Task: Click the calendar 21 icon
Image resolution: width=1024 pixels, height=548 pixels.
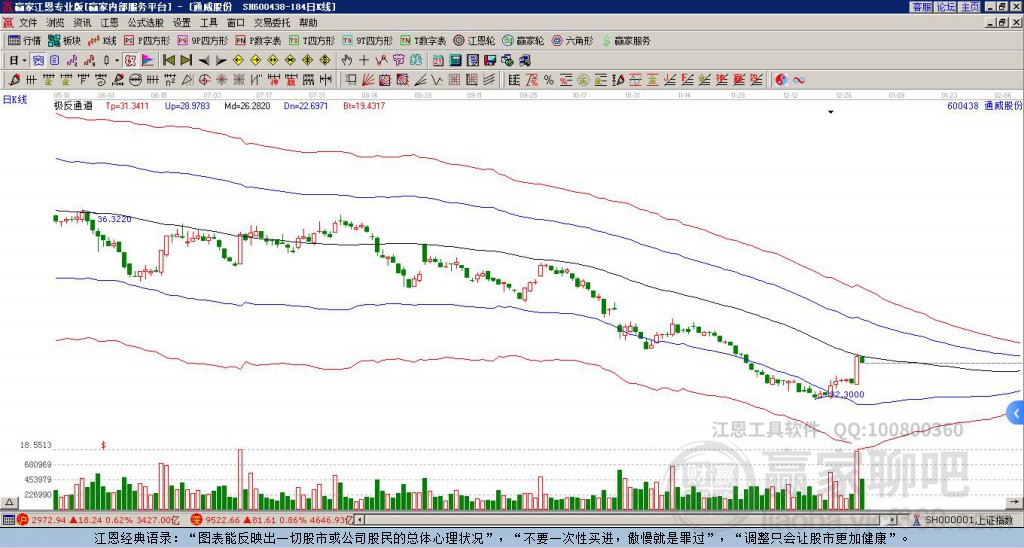Action: 438,61
